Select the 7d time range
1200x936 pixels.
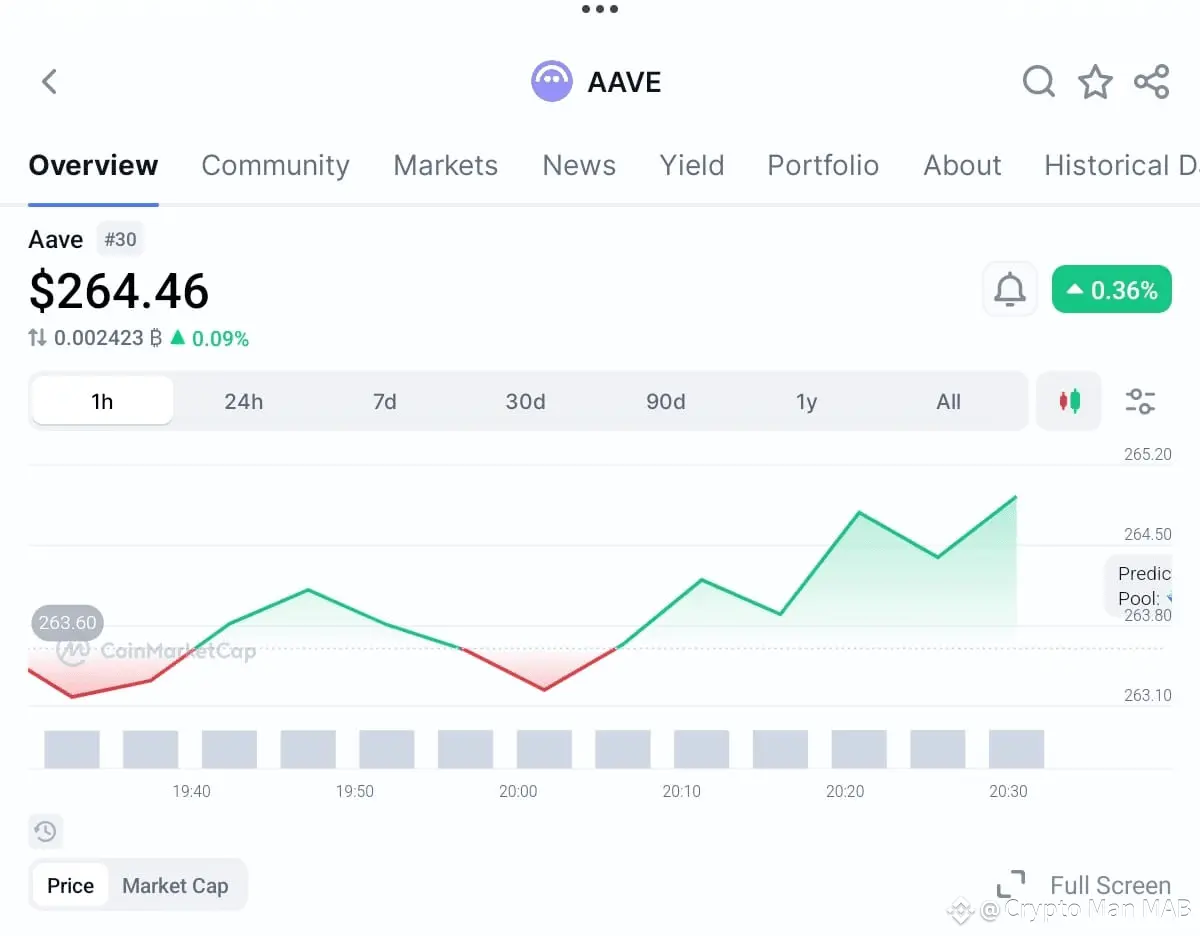pos(384,401)
